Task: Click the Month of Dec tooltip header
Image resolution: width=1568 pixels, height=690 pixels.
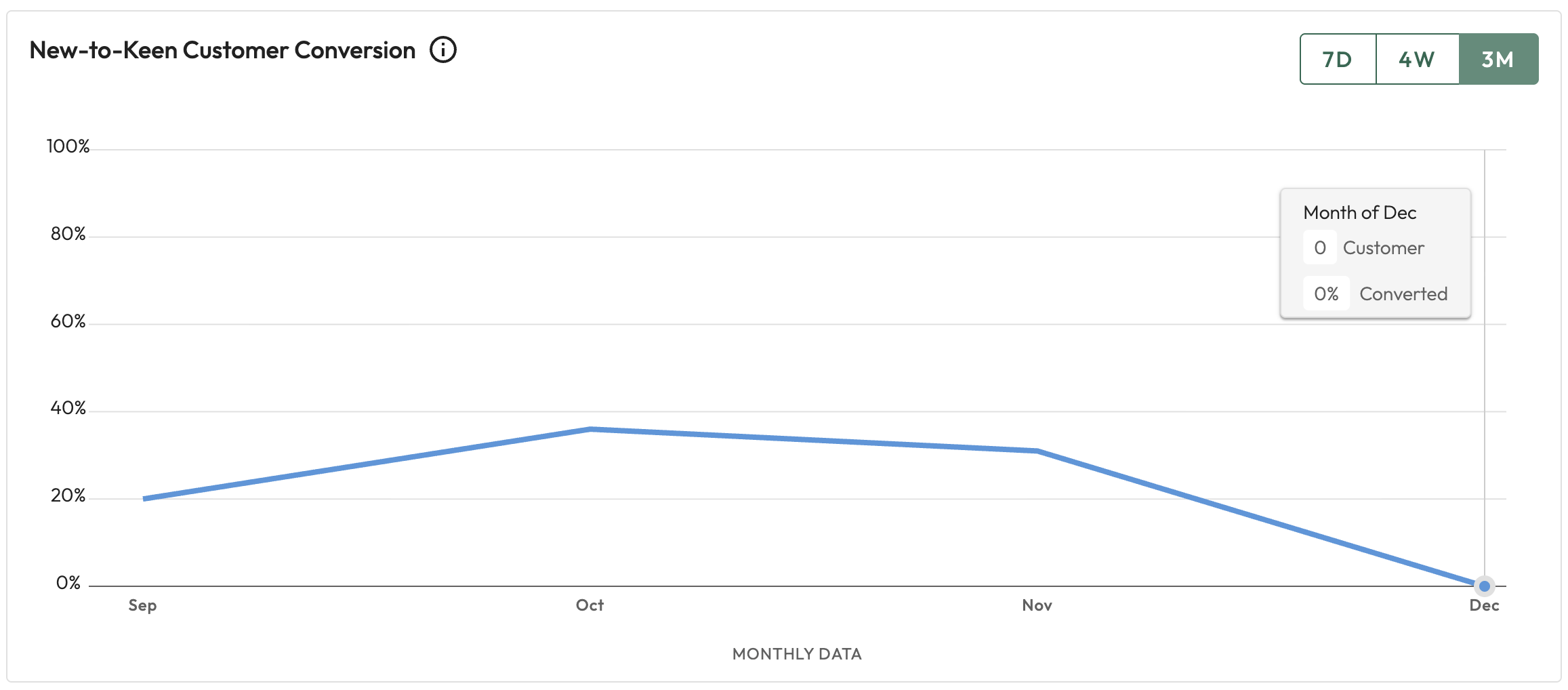Action: pos(1359,213)
